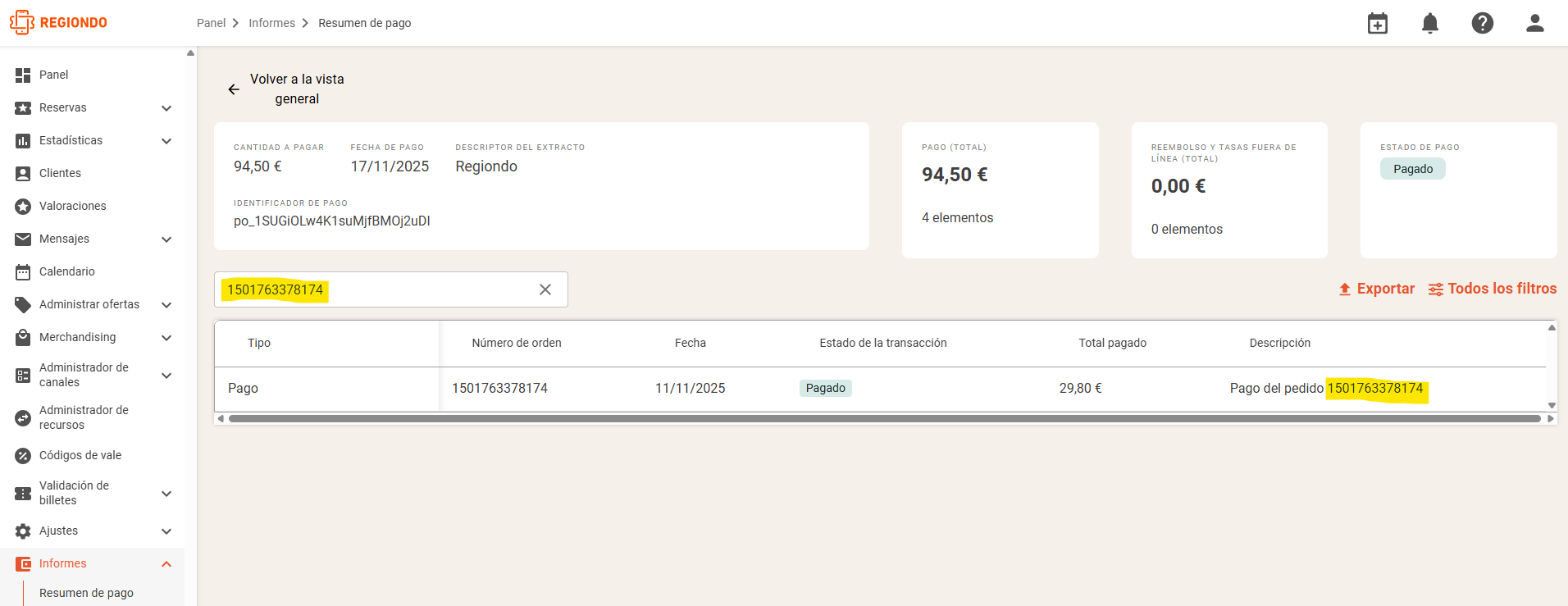Open the calendar add booking icon

click(1378, 23)
